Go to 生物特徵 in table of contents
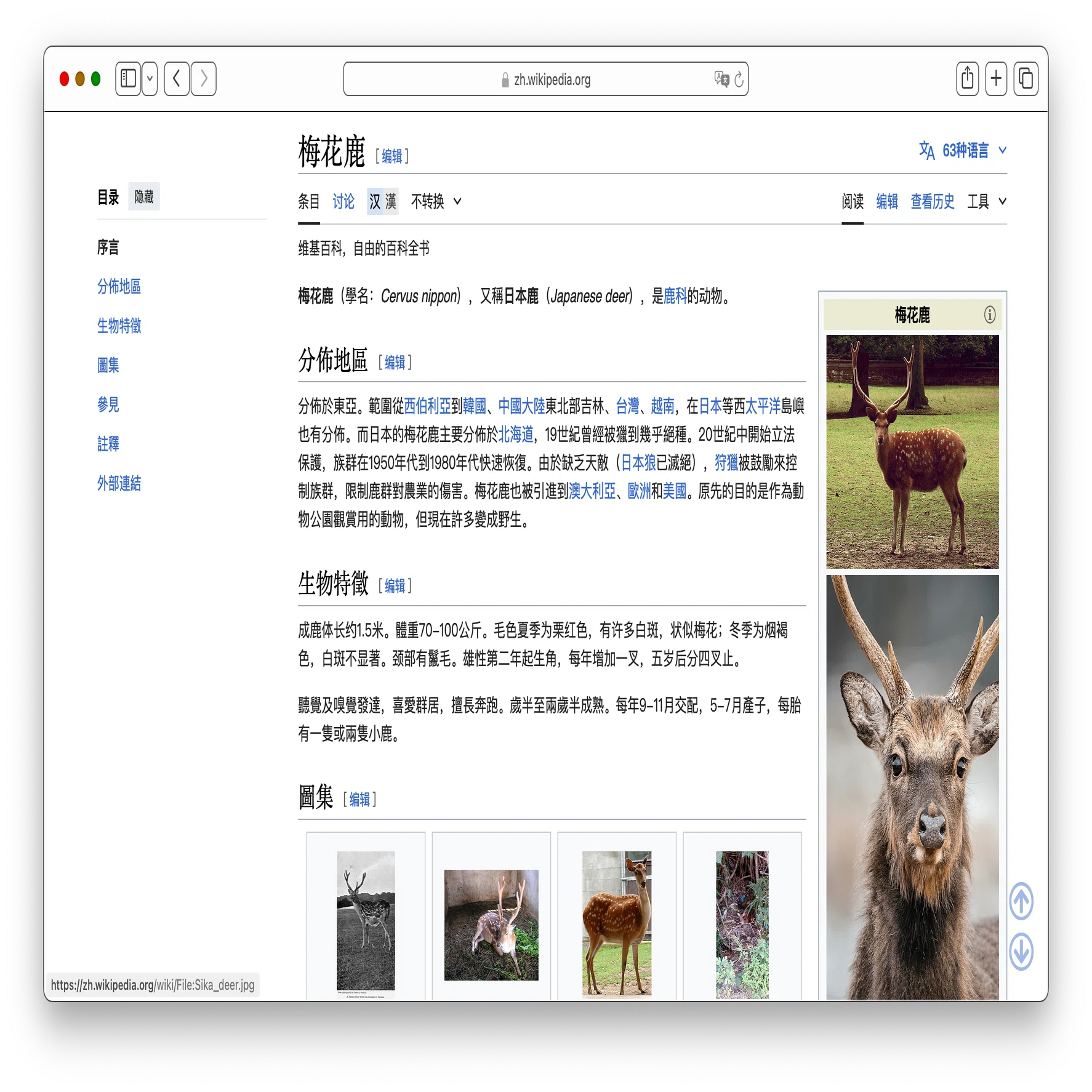 point(119,326)
